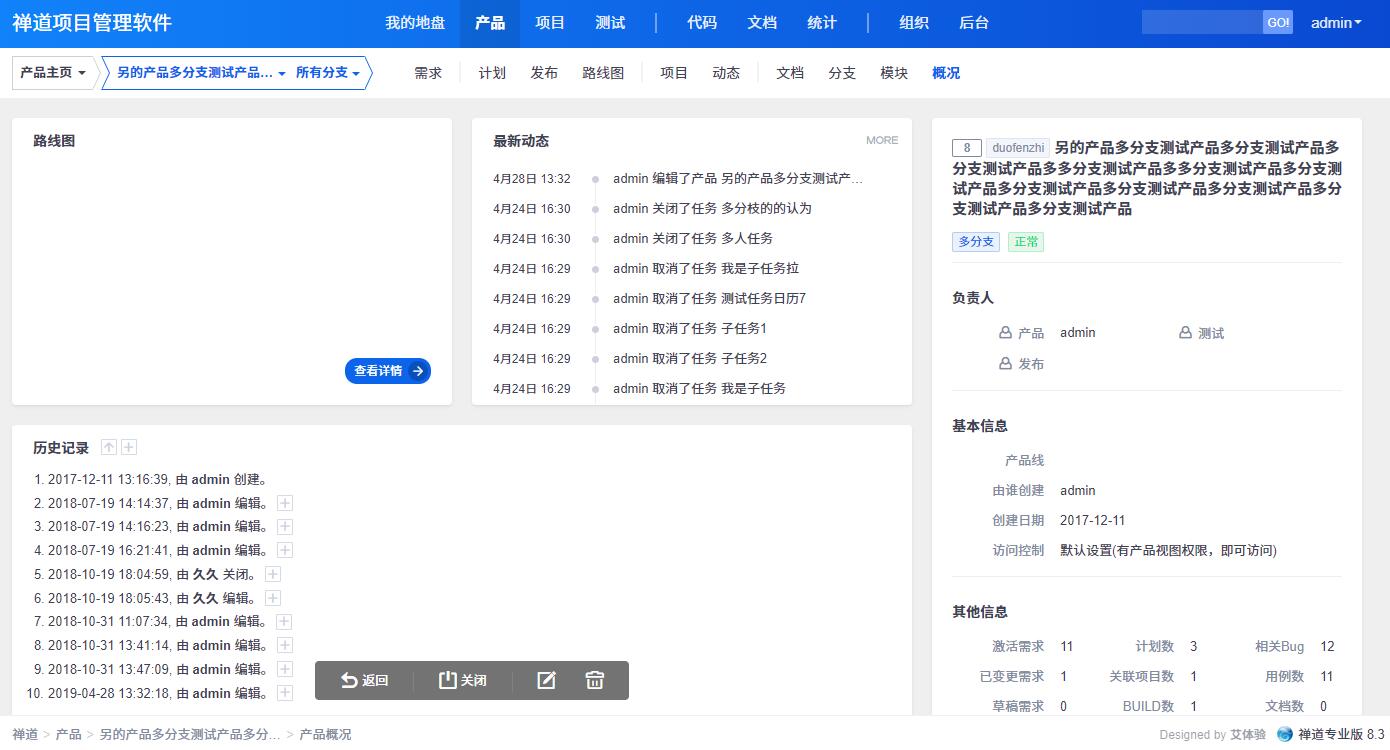The height and width of the screenshot is (750, 1390).
Task: Click the MORE link in 最新动态
Action: coord(881,140)
